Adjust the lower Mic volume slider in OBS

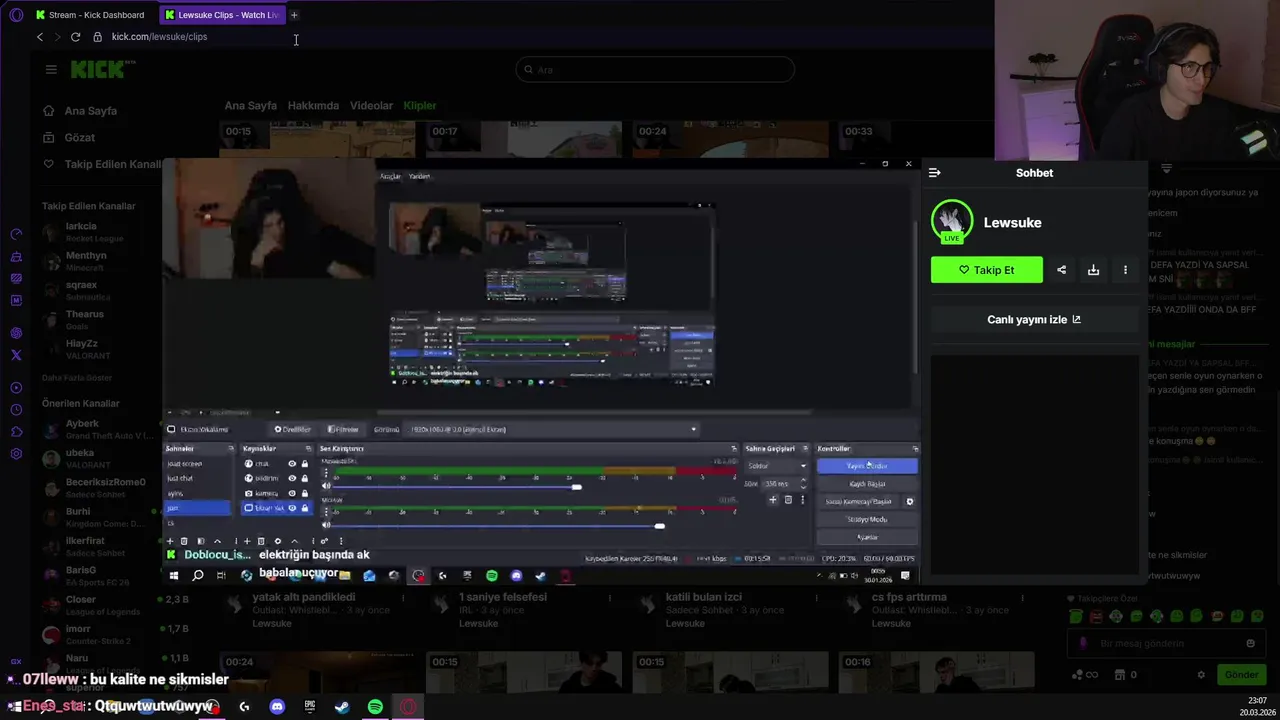(x=659, y=526)
